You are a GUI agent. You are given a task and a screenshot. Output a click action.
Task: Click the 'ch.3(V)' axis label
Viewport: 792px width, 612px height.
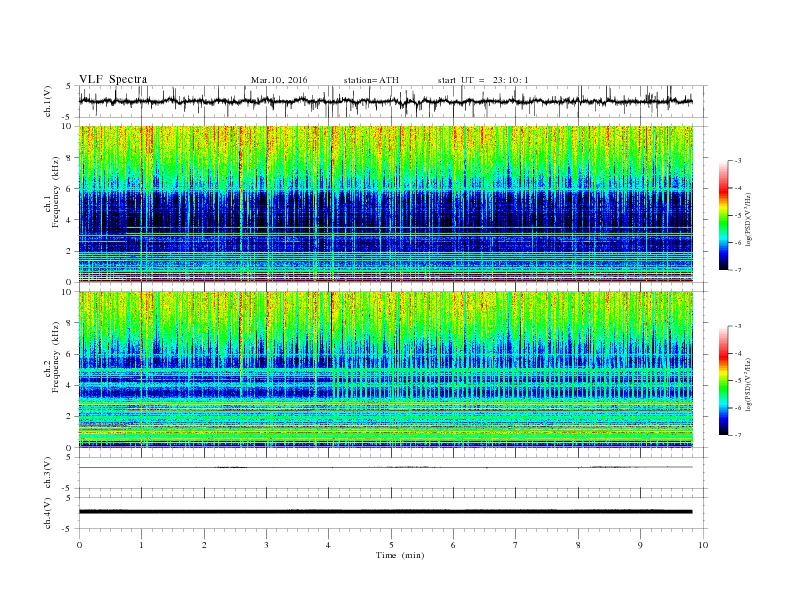click(48, 473)
